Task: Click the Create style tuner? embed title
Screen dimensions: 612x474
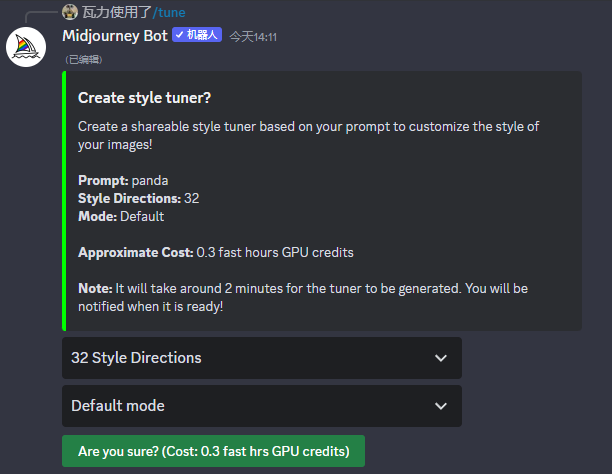Action: (x=144, y=98)
